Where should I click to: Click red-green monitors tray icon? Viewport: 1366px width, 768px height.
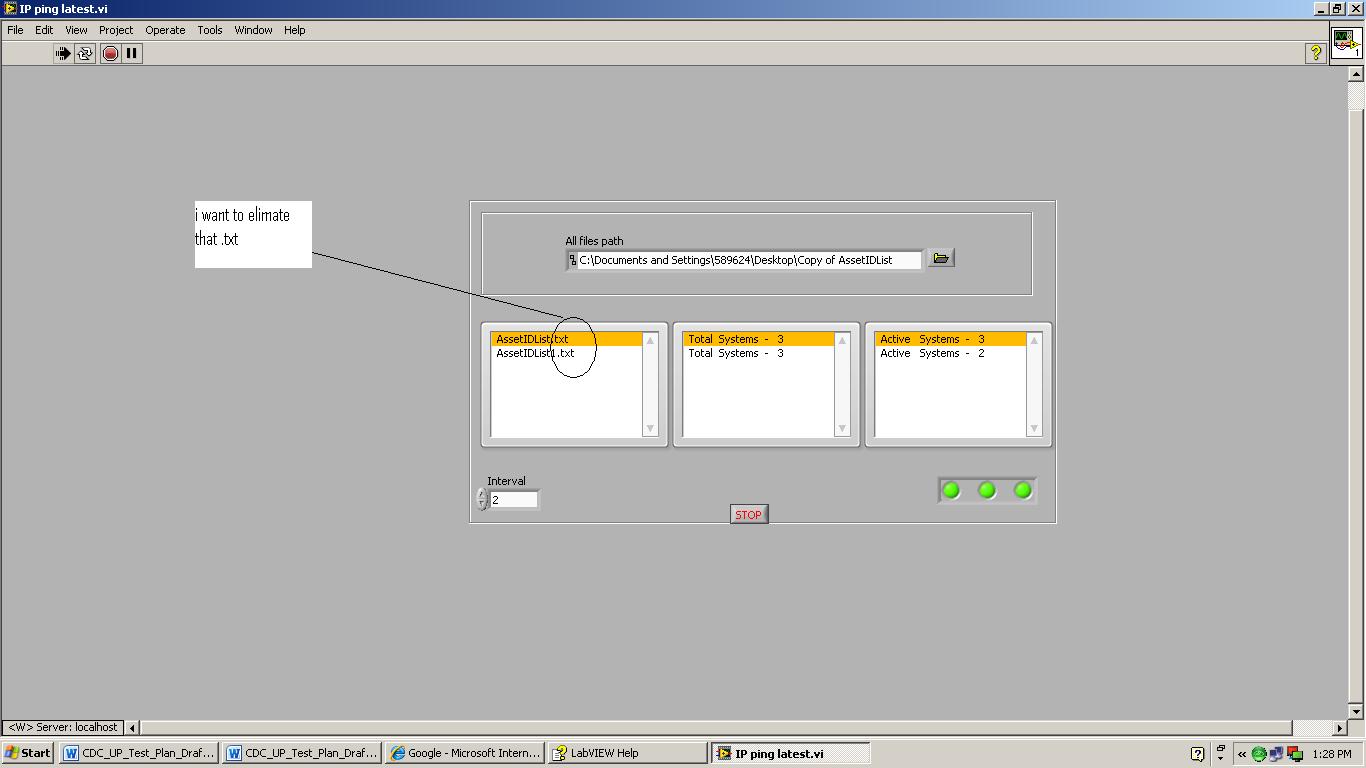[x=1295, y=754]
